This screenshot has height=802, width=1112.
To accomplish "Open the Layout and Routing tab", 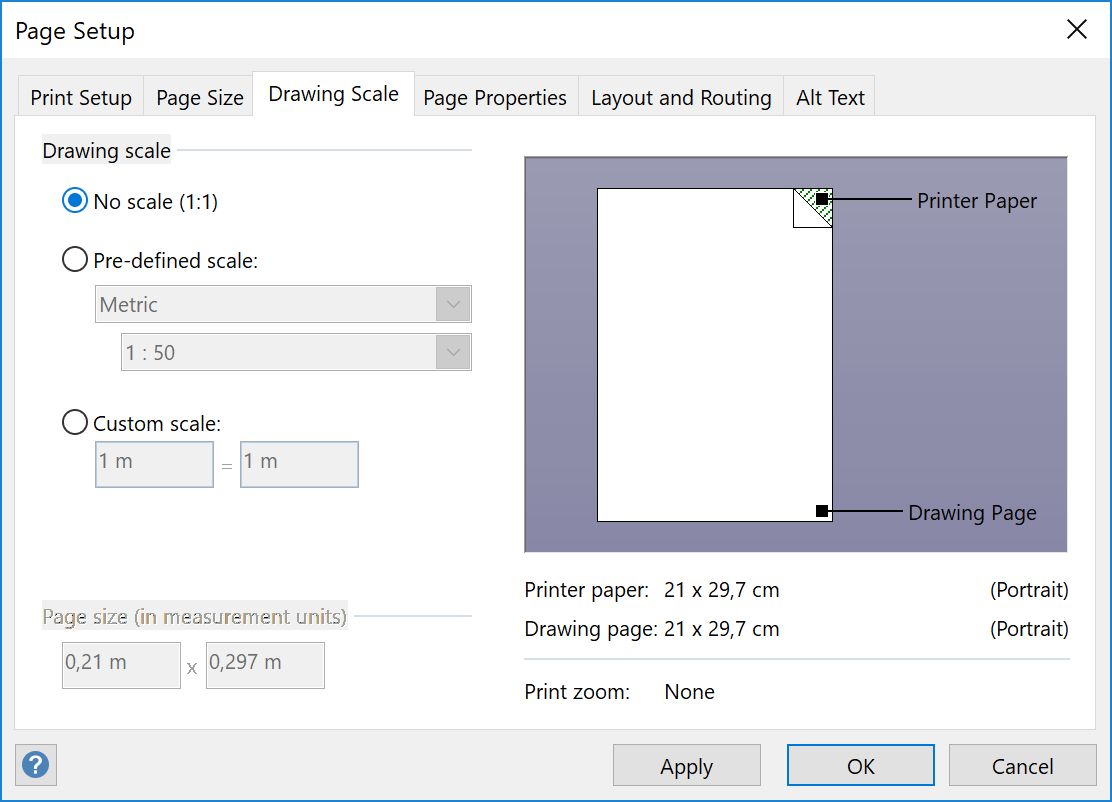I will click(681, 97).
